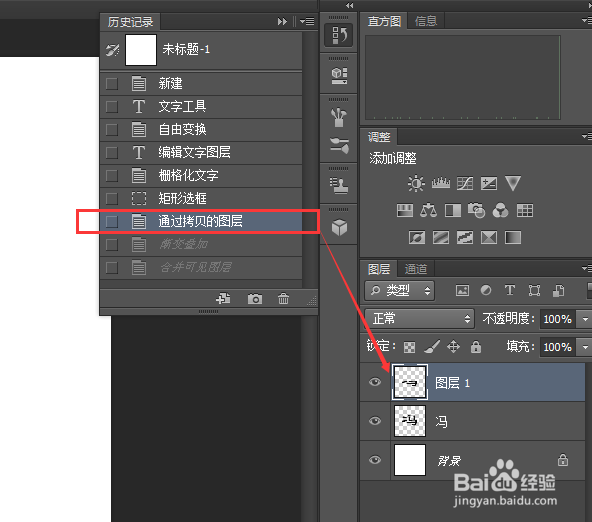Viewport: 592px width, 522px height.
Task: Toggle history brush source for 栅格化文字 state
Action: pyautogui.click(x=112, y=176)
